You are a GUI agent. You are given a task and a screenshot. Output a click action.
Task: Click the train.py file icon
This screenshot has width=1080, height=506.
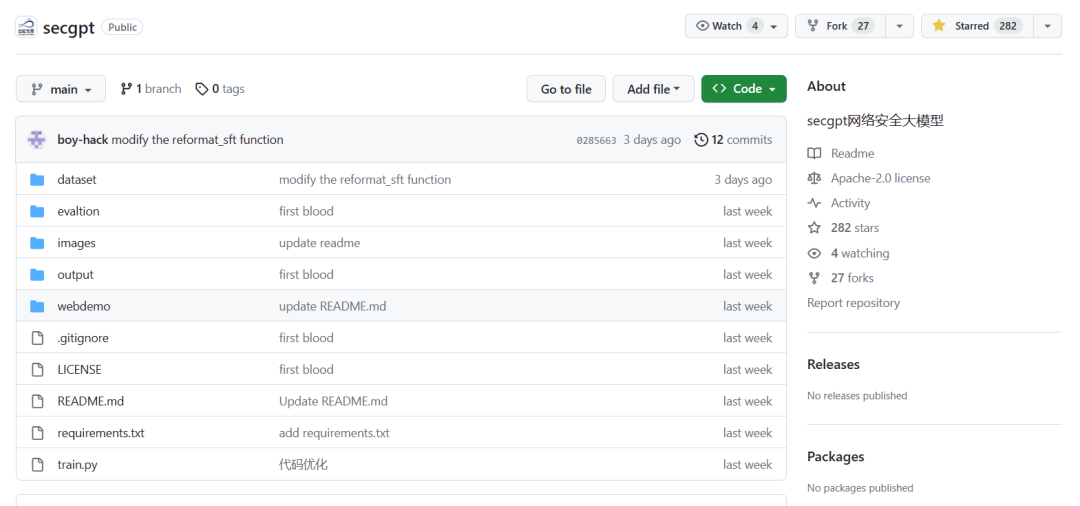(37, 465)
